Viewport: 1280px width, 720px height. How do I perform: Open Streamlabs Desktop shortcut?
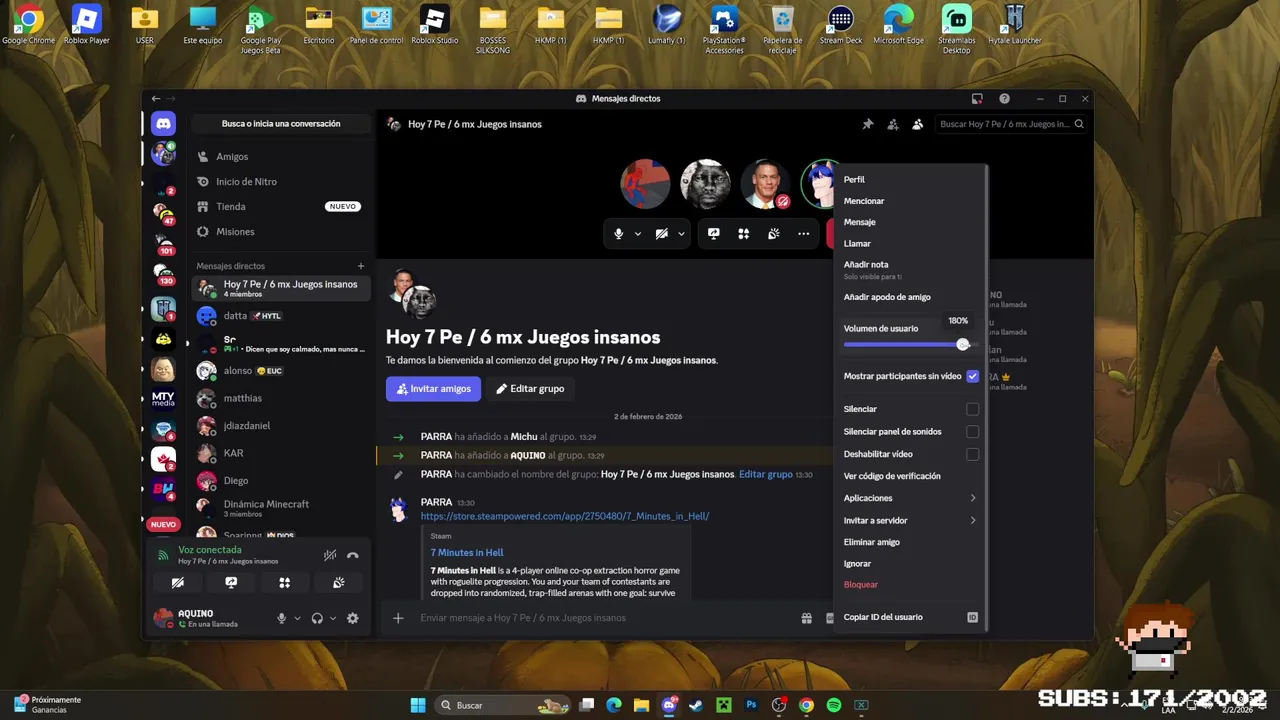[957, 27]
